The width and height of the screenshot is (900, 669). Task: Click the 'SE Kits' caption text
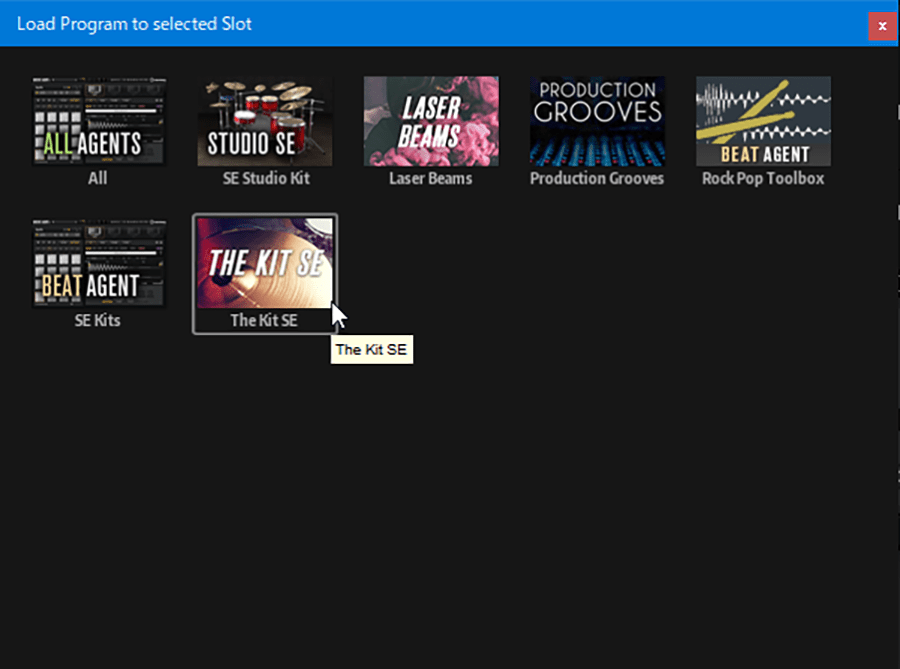pos(98,320)
